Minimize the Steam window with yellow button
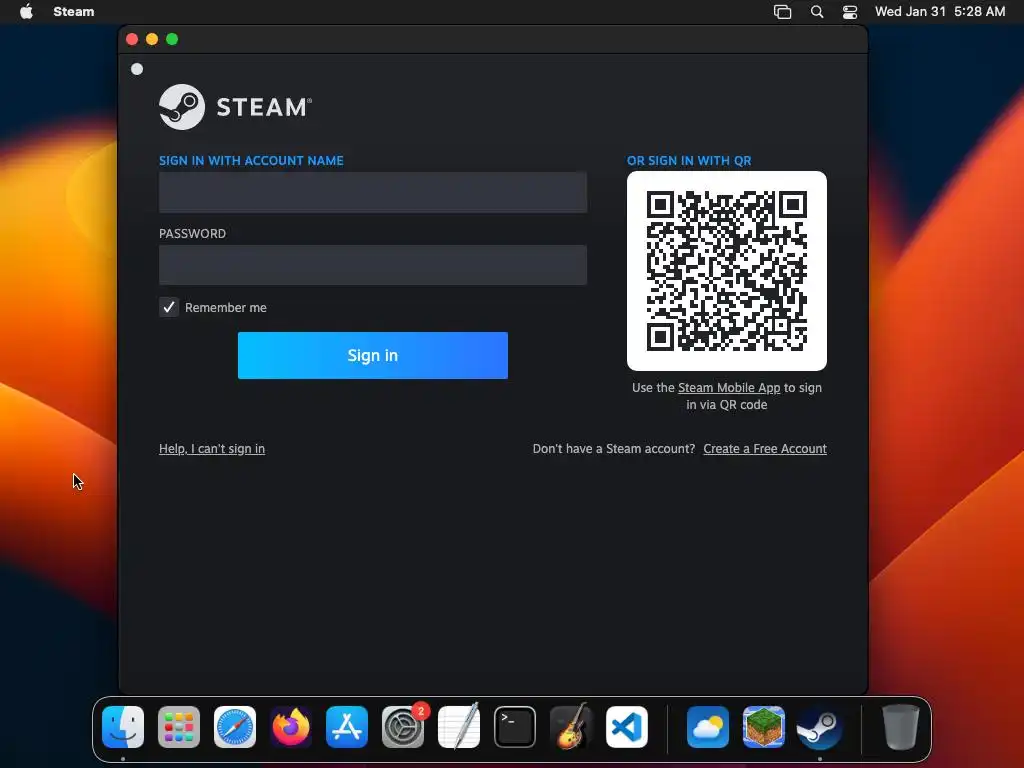The image size is (1024, 768). (x=152, y=39)
